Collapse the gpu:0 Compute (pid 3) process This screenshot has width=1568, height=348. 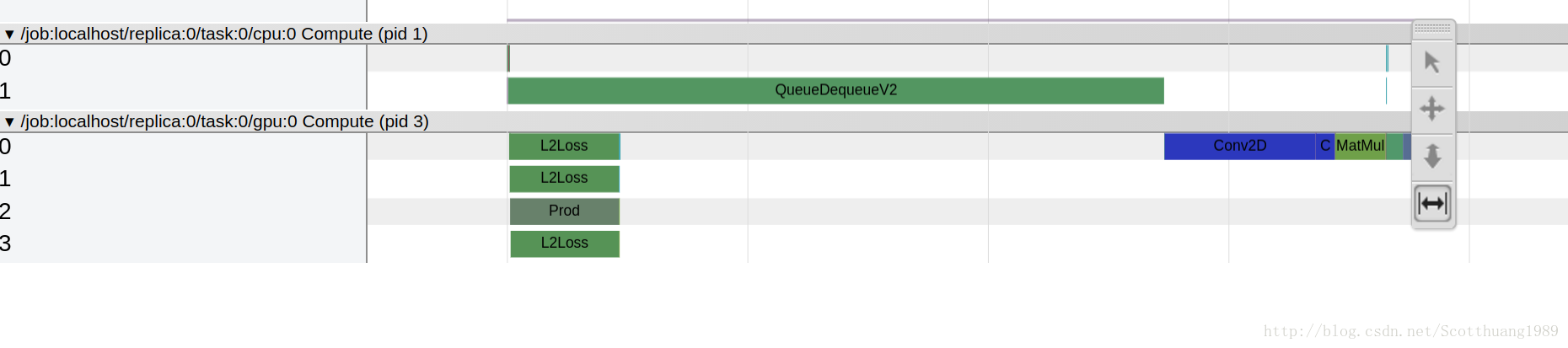9,122
